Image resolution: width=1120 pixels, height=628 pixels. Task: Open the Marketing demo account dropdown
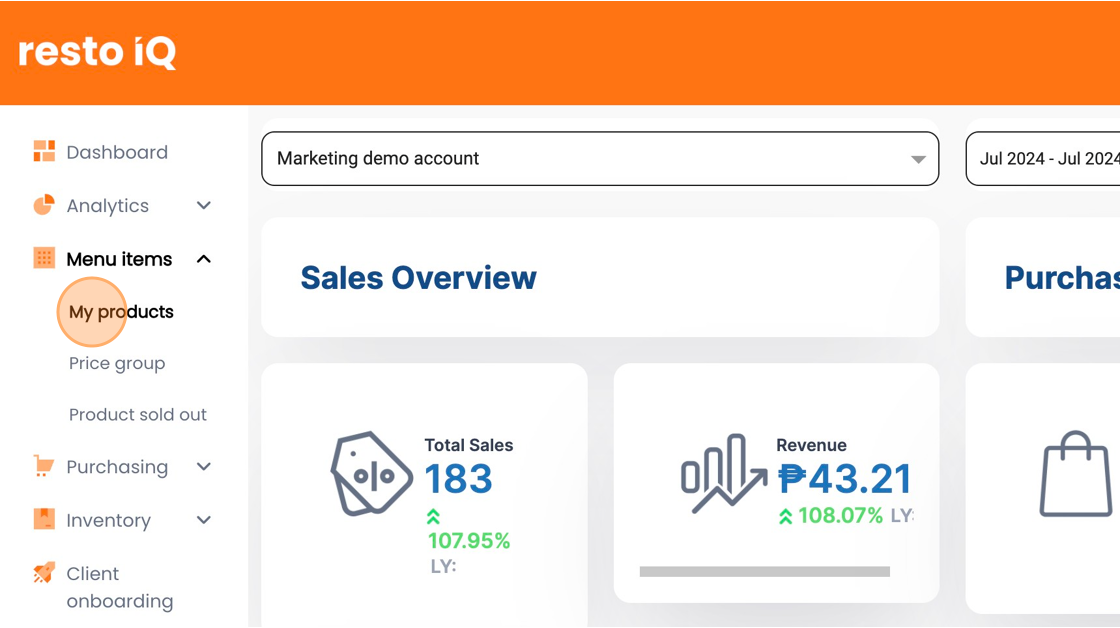click(x=600, y=159)
